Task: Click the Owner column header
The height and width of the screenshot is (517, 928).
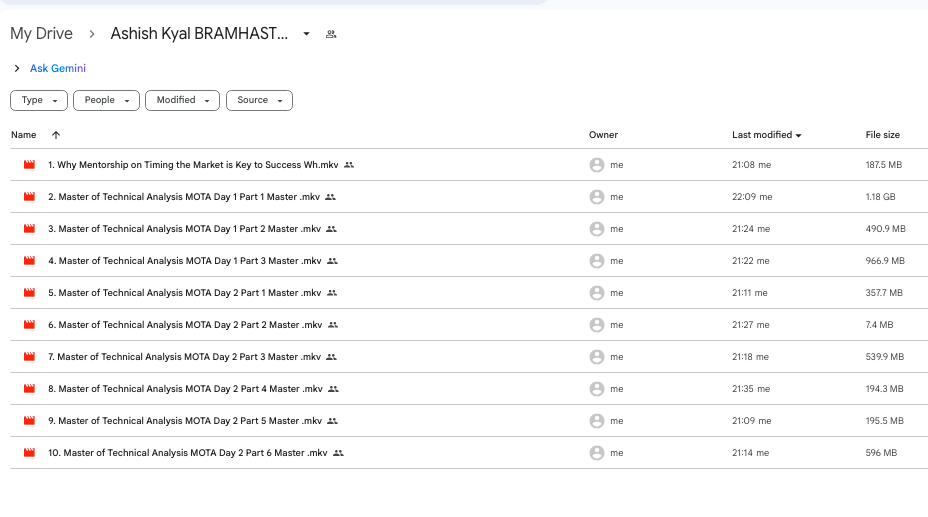Action: coord(603,135)
